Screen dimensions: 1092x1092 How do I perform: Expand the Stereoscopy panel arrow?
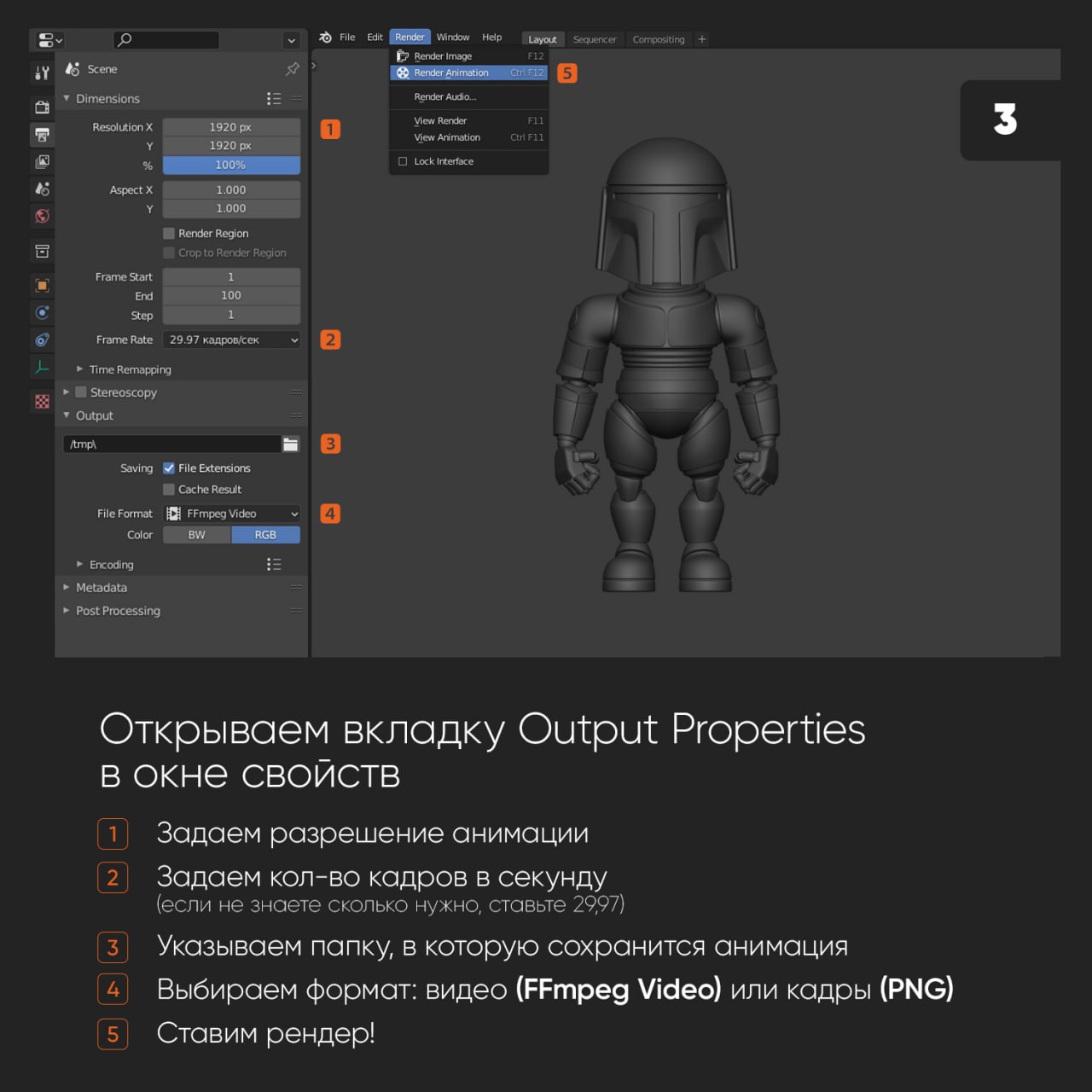point(67,392)
